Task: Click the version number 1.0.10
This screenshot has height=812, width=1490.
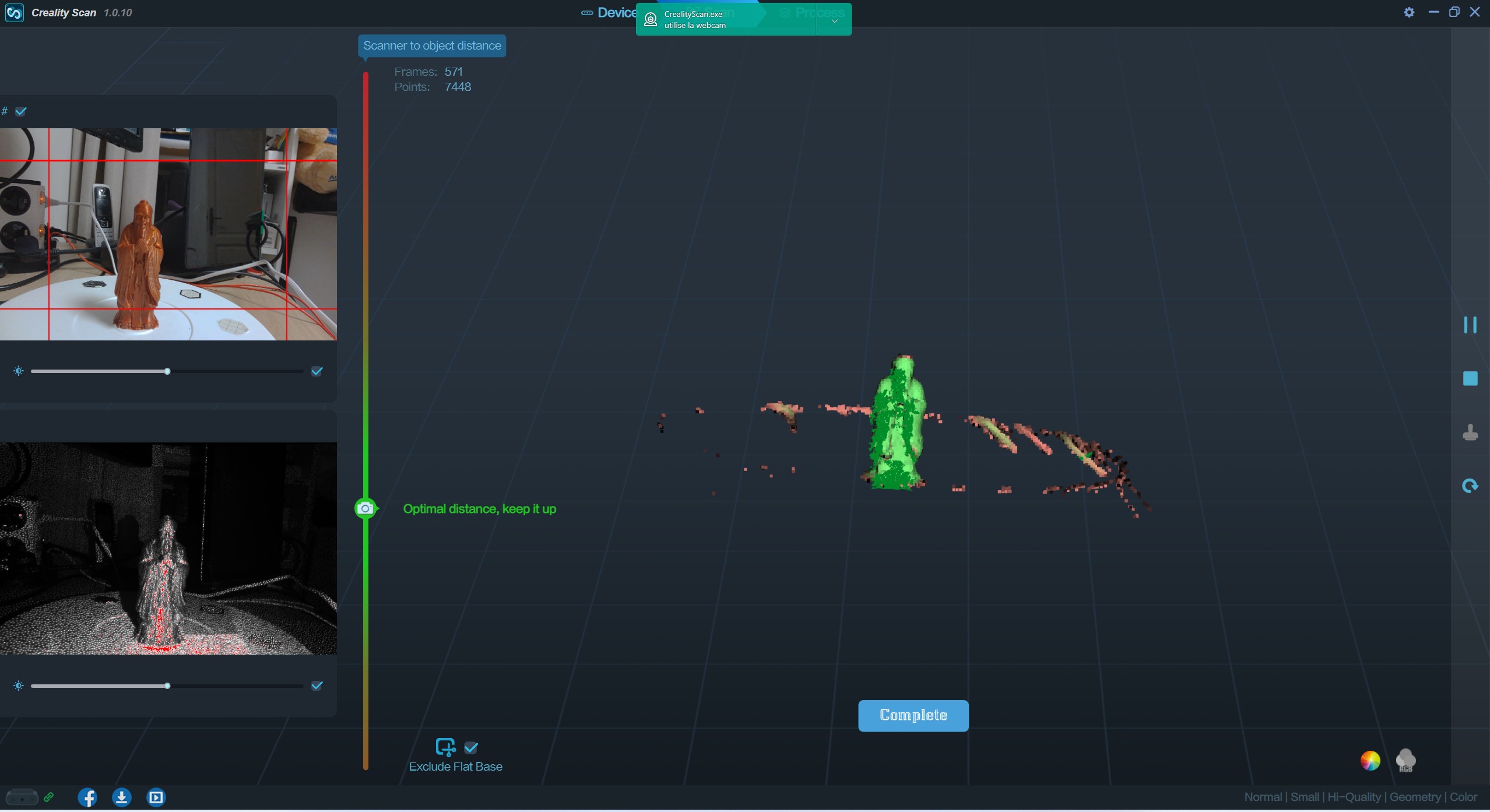Action: (x=118, y=13)
